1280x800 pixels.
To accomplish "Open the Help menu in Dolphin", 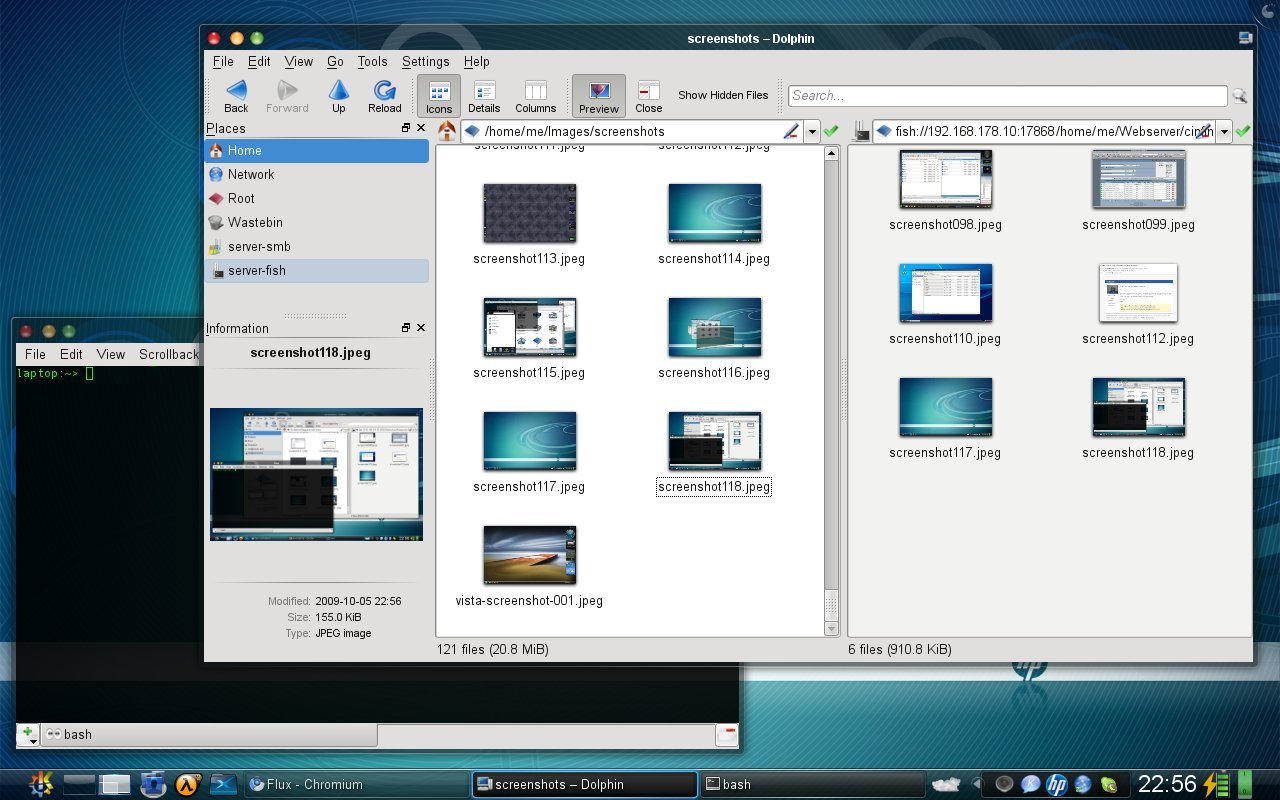I will click(x=476, y=61).
